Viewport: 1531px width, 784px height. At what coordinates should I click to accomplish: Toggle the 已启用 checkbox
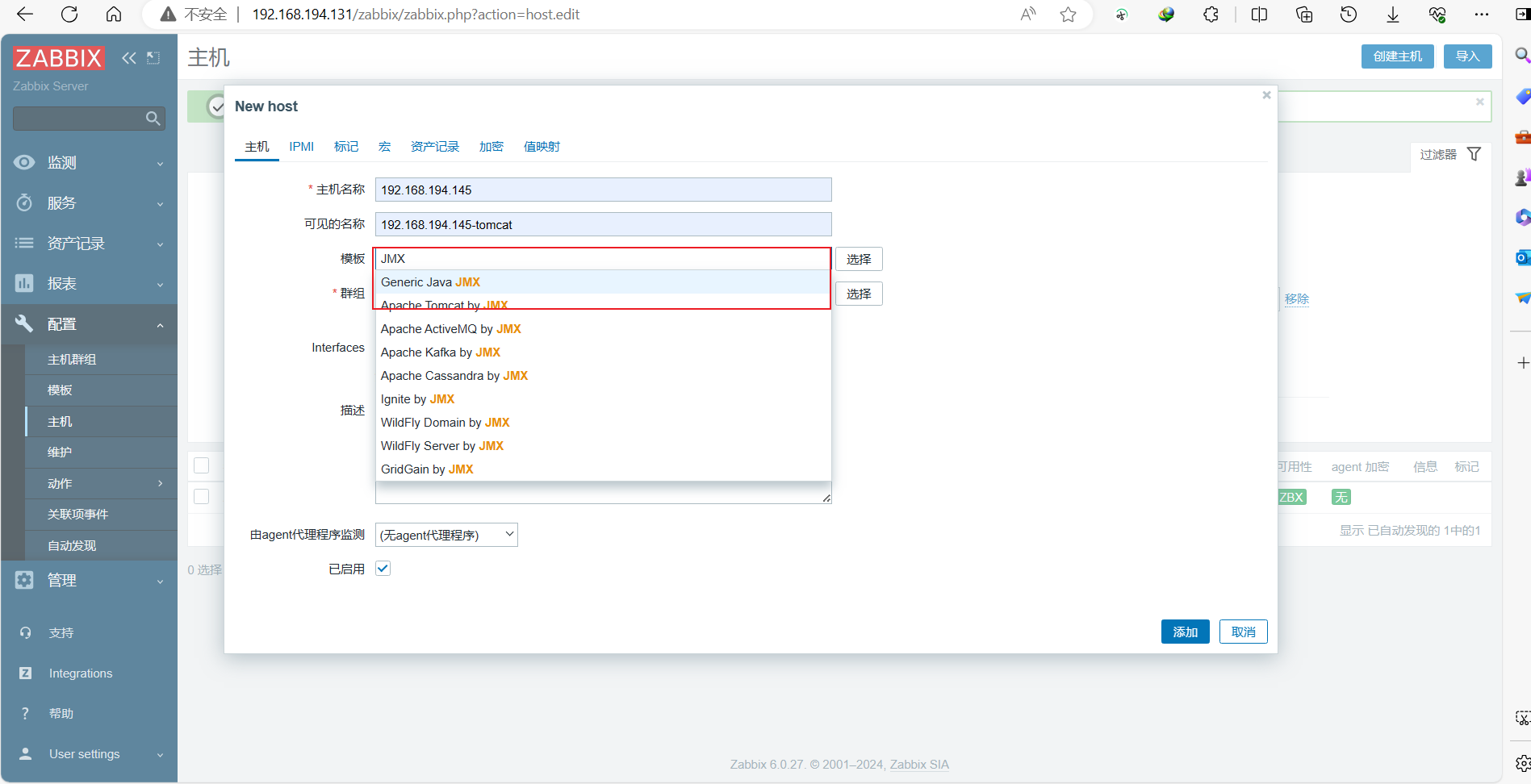(x=383, y=569)
